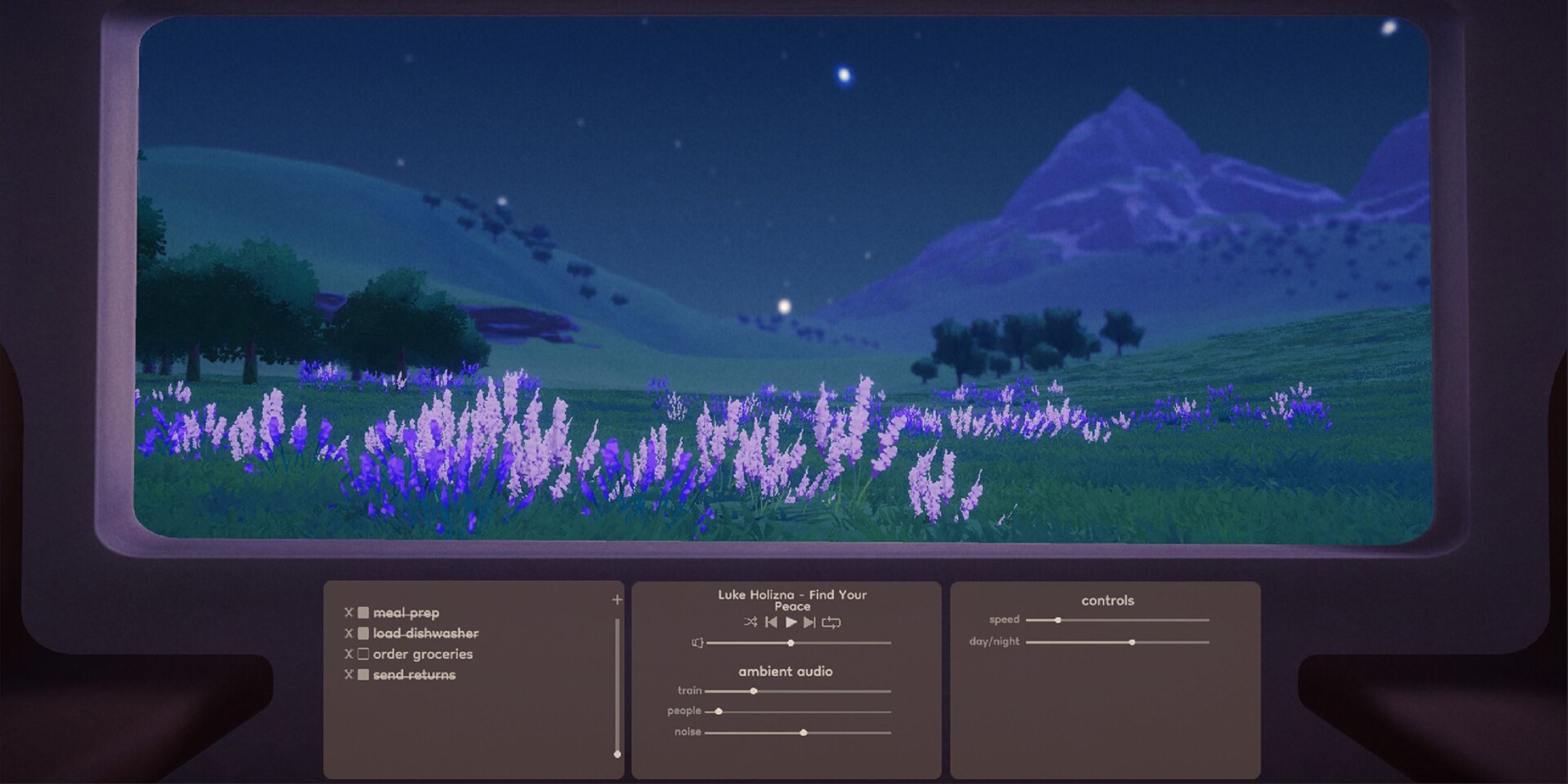Click the 'controls' heading

pyautogui.click(x=1108, y=600)
